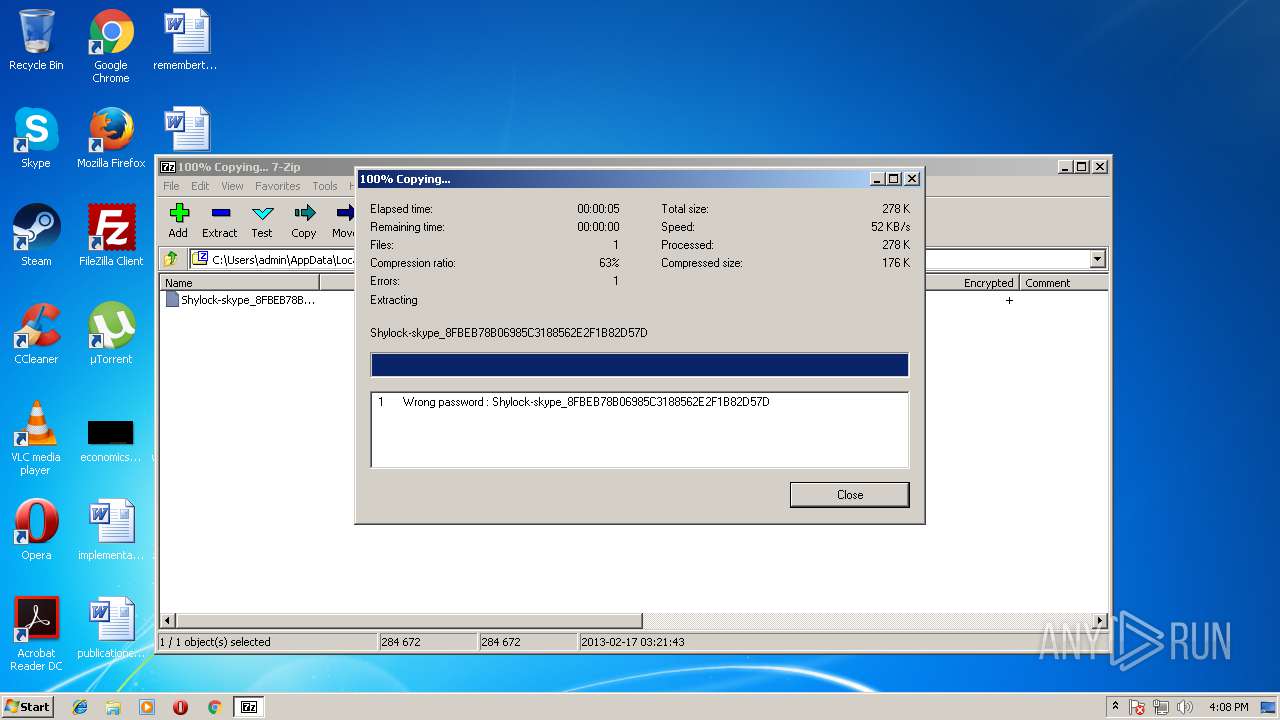Select the Google Chrome desktop shortcut
The width and height of the screenshot is (1280, 720).
click(111, 46)
